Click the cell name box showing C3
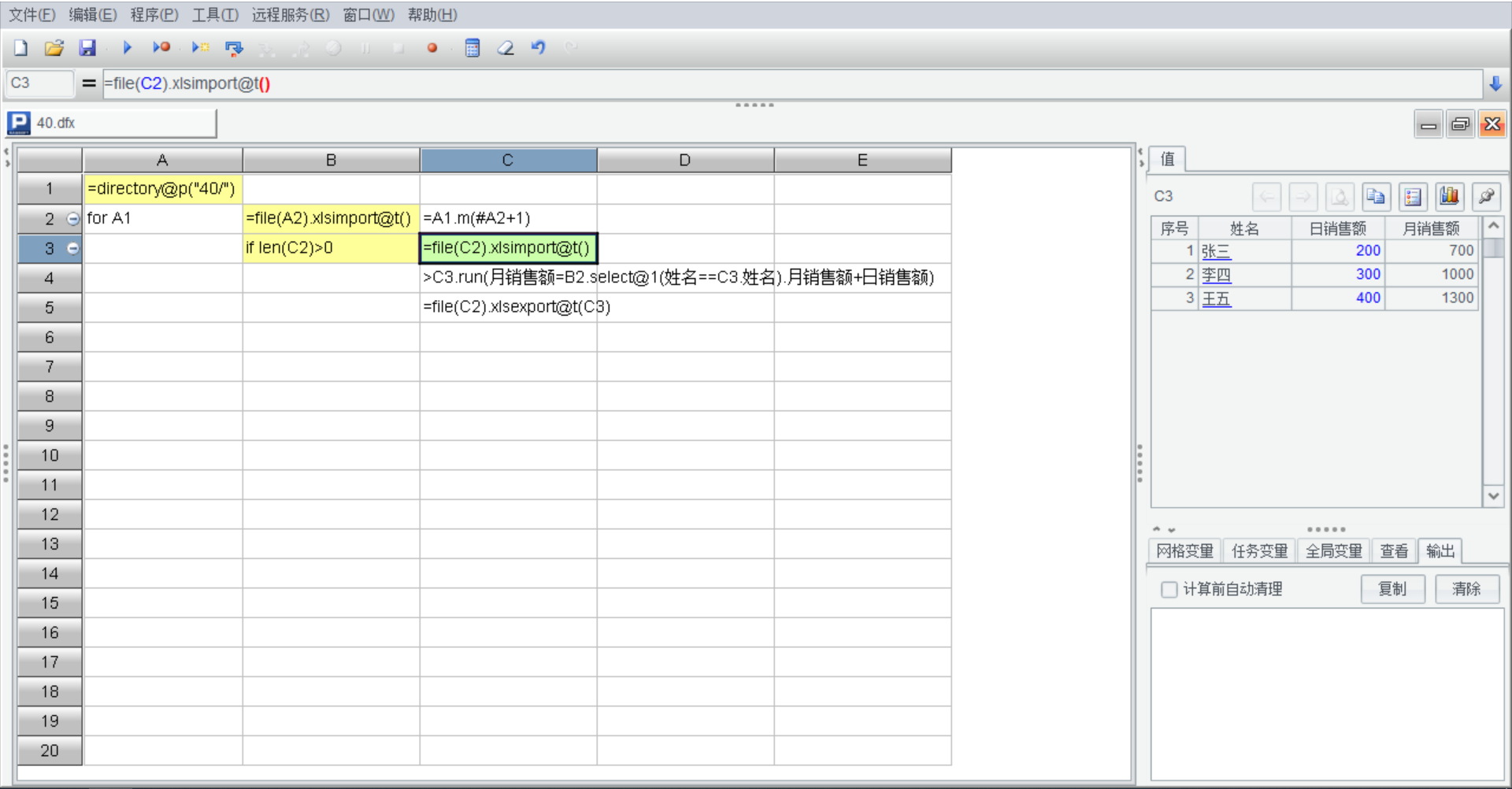The image size is (1512, 789). tap(40, 83)
